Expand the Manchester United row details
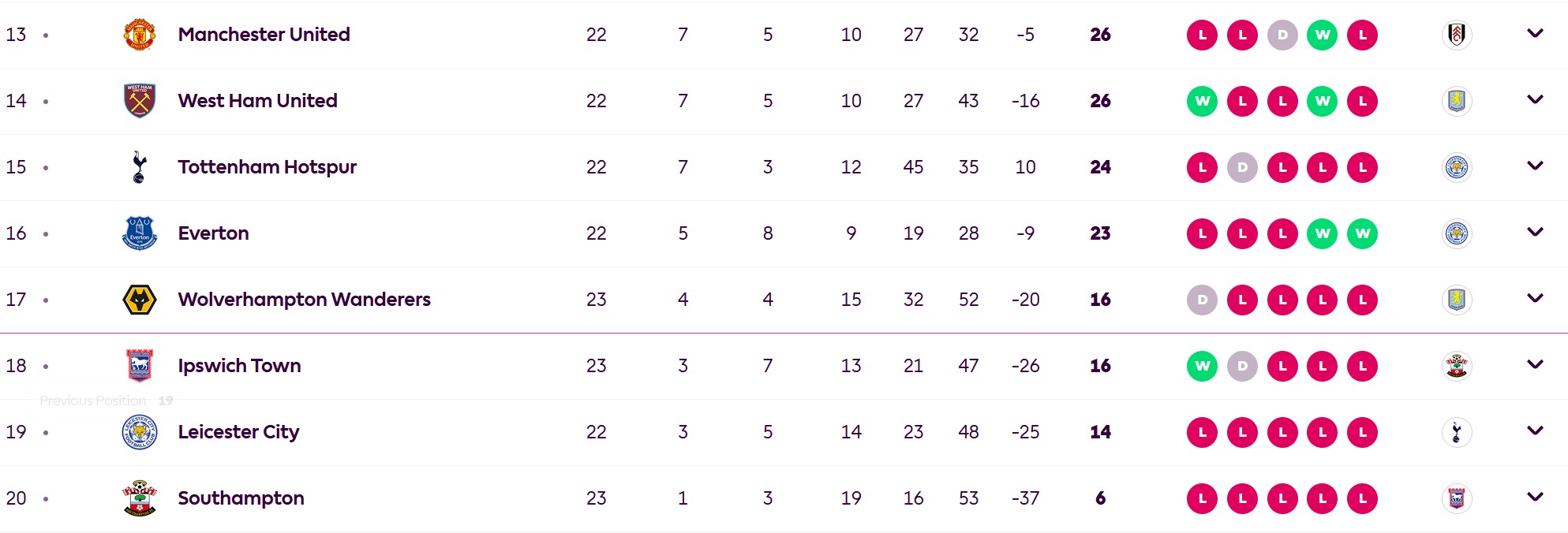The height and width of the screenshot is (533, 1568). (1535, 33)
